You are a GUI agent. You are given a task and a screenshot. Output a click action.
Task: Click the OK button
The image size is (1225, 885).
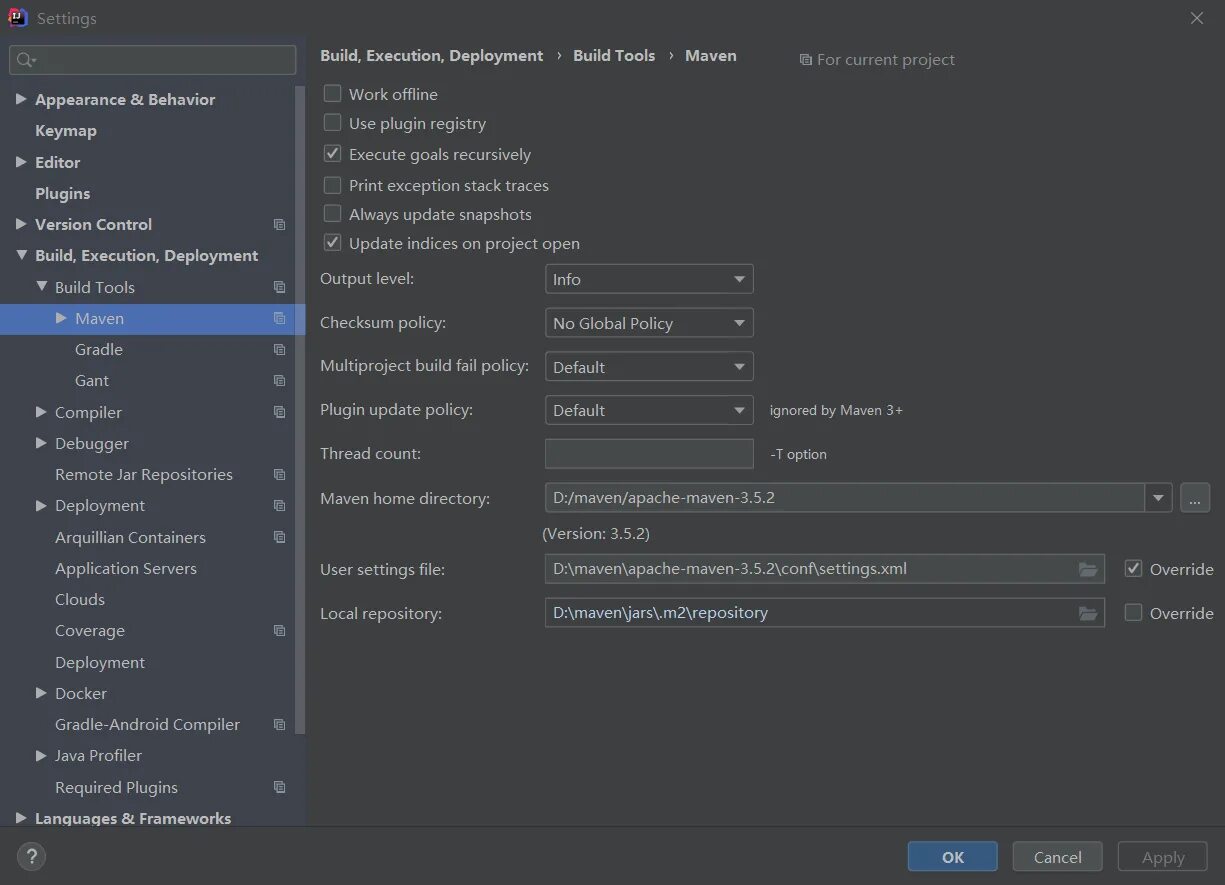coord(952,857)
